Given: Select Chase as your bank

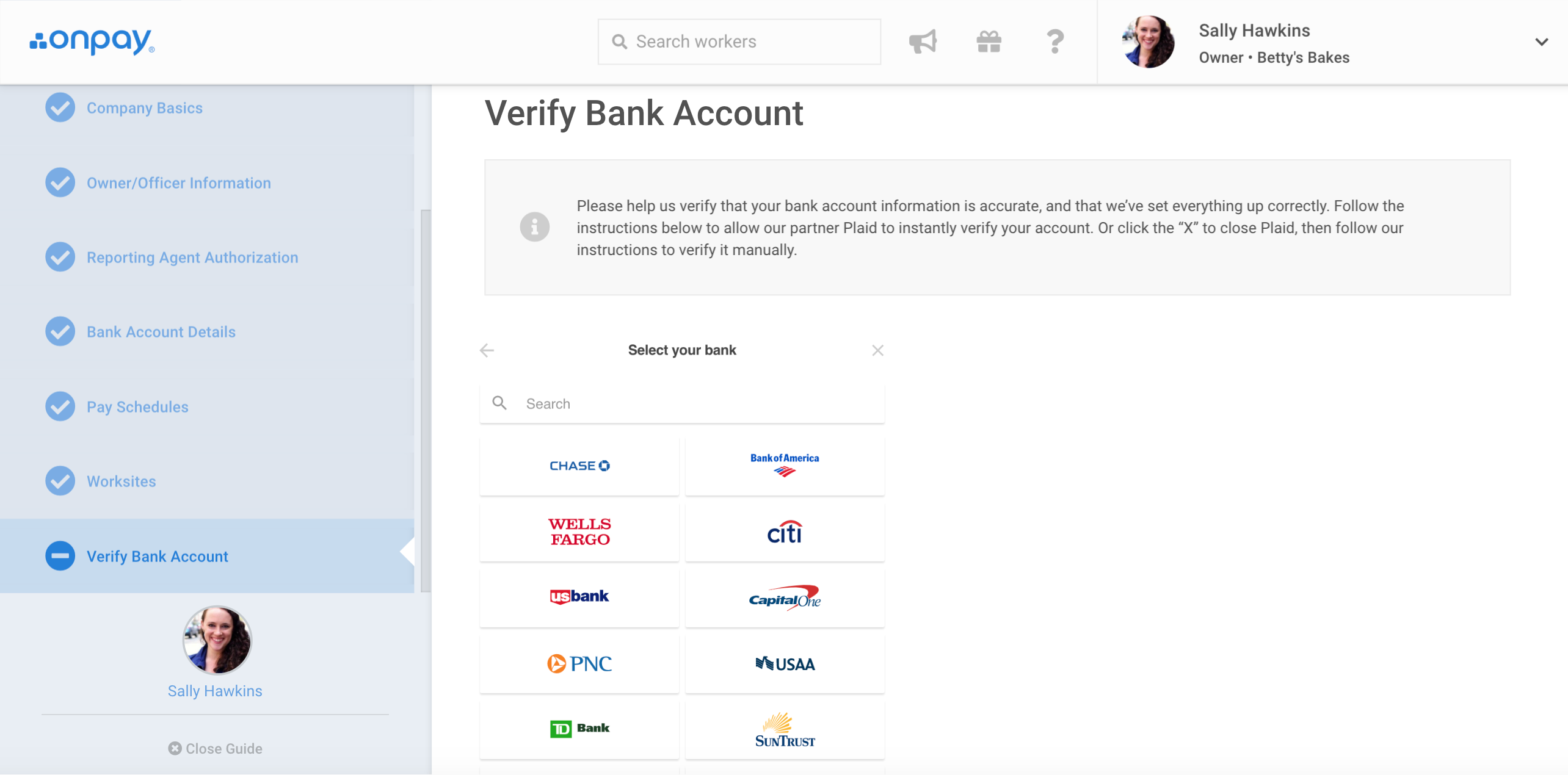Looking at the screenshot, I should coord(579,466).
